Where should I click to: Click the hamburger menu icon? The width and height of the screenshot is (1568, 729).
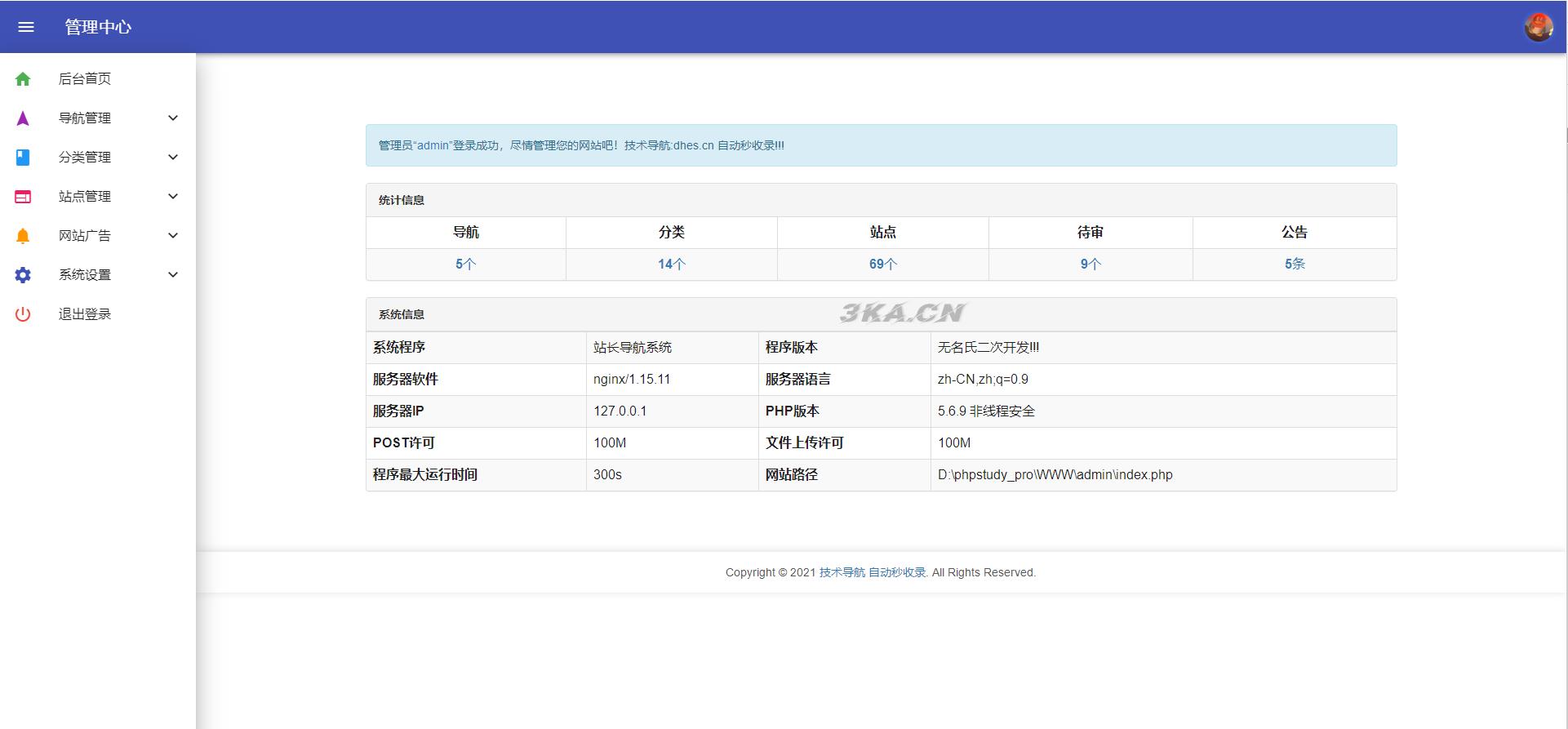point(26,27)
